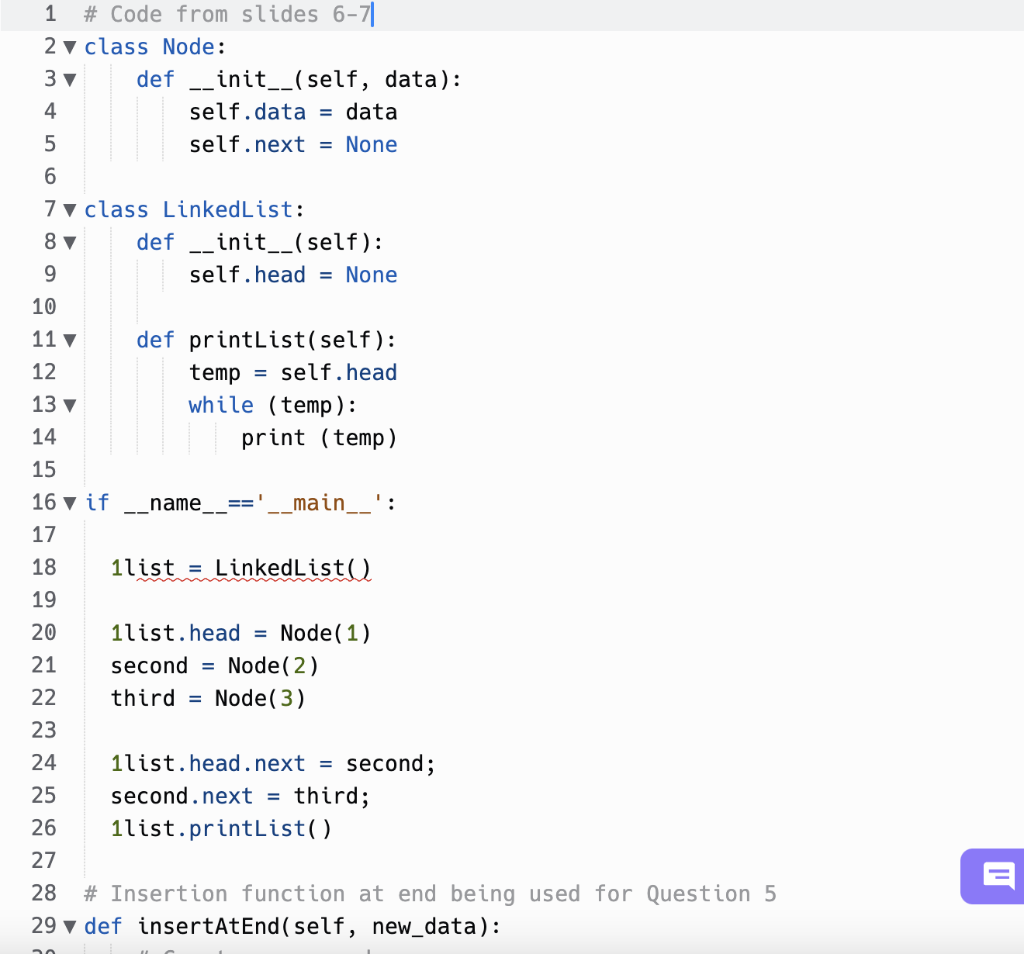Collapse printList fold arrow on line 11
Image resolution: width=1024 pixels, height=954 pixels.
70,340
